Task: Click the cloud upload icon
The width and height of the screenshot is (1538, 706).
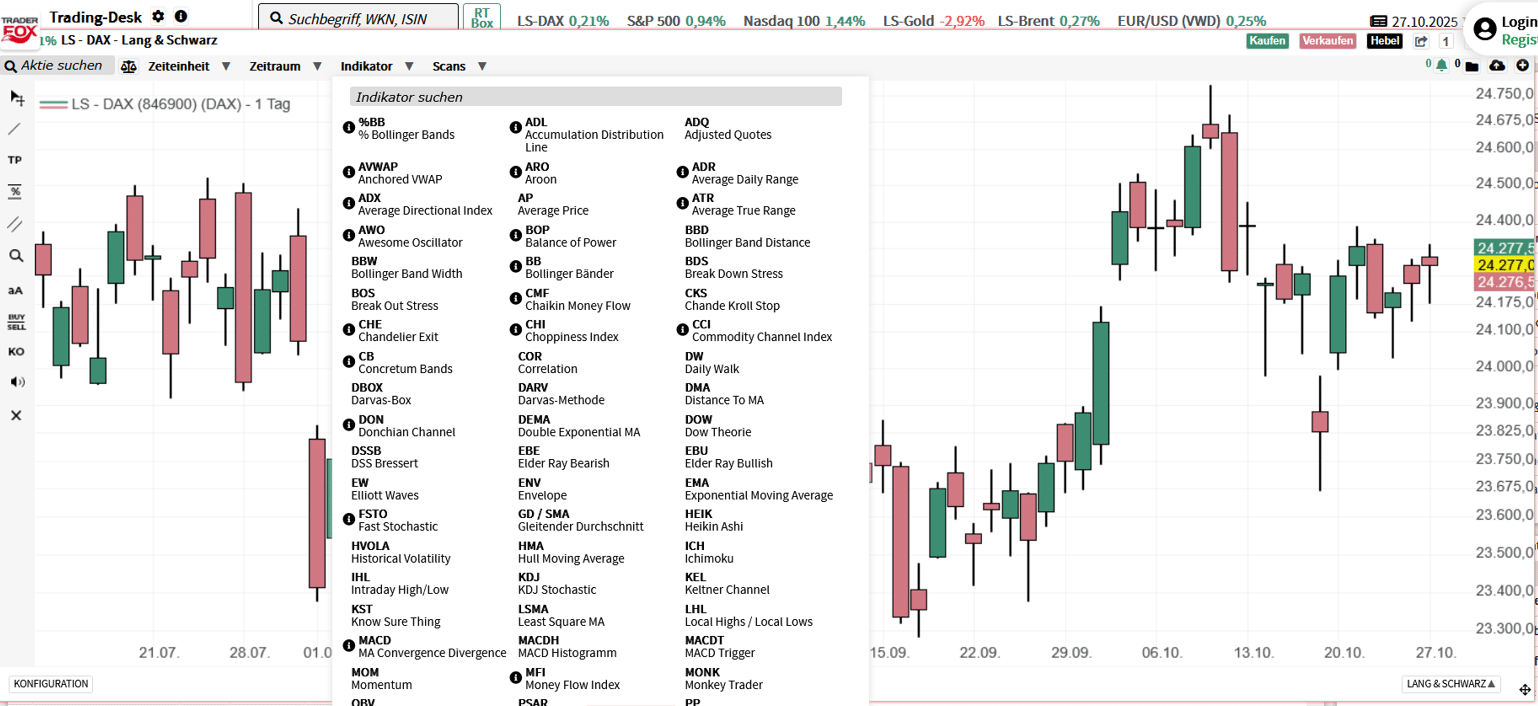Action: [1496, 65]
